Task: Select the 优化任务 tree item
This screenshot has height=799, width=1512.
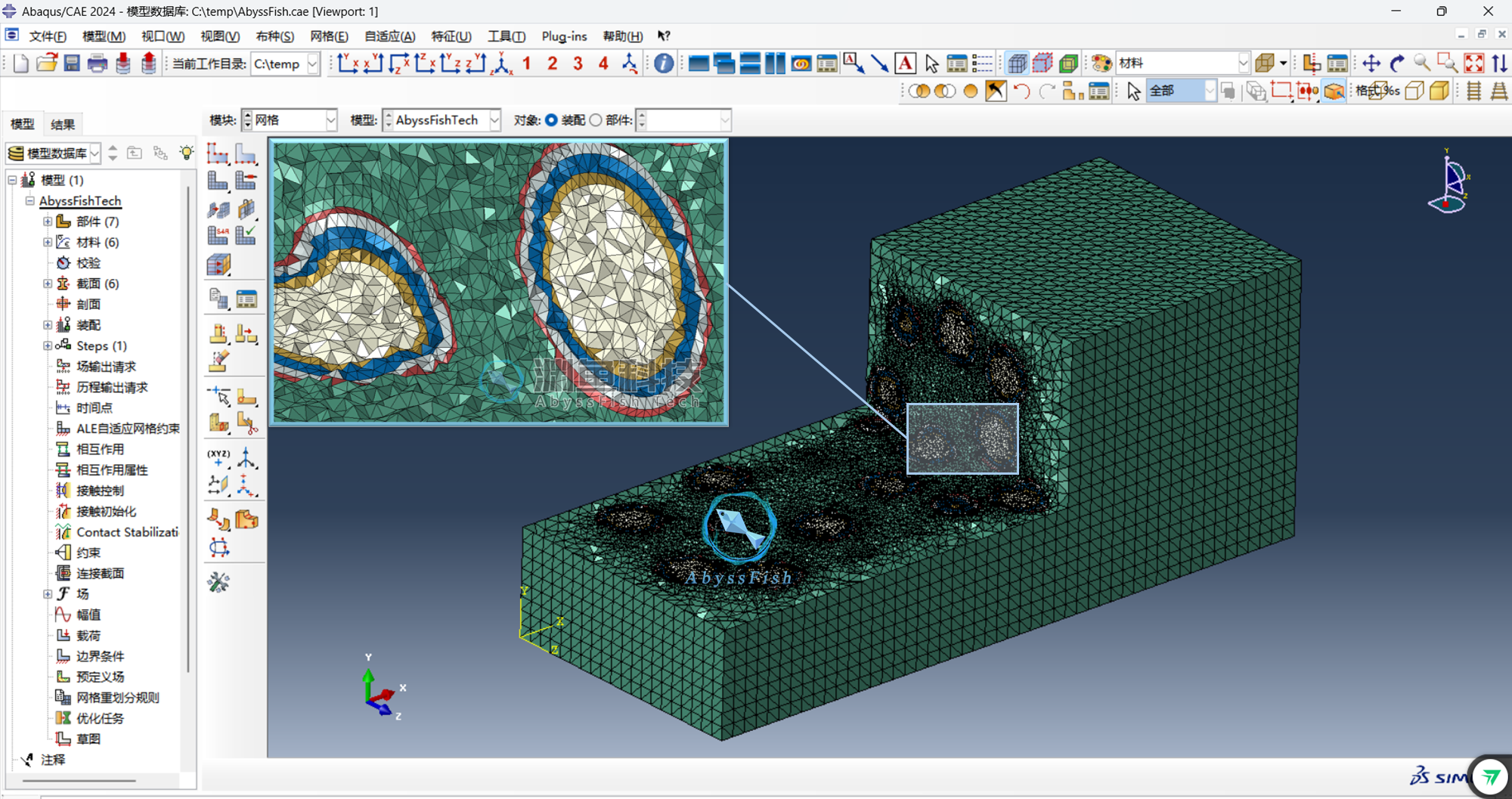Action: [100, 718]
